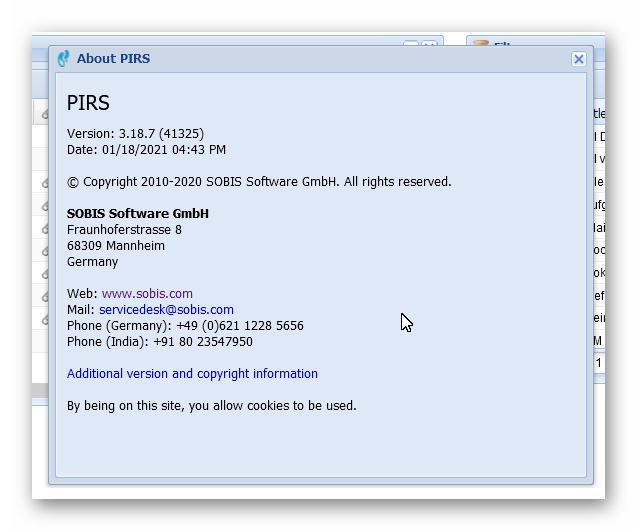The height and width of the screenshot is (531, 637).
Task: Click the large PIRS heading
Action: point(88,103)
